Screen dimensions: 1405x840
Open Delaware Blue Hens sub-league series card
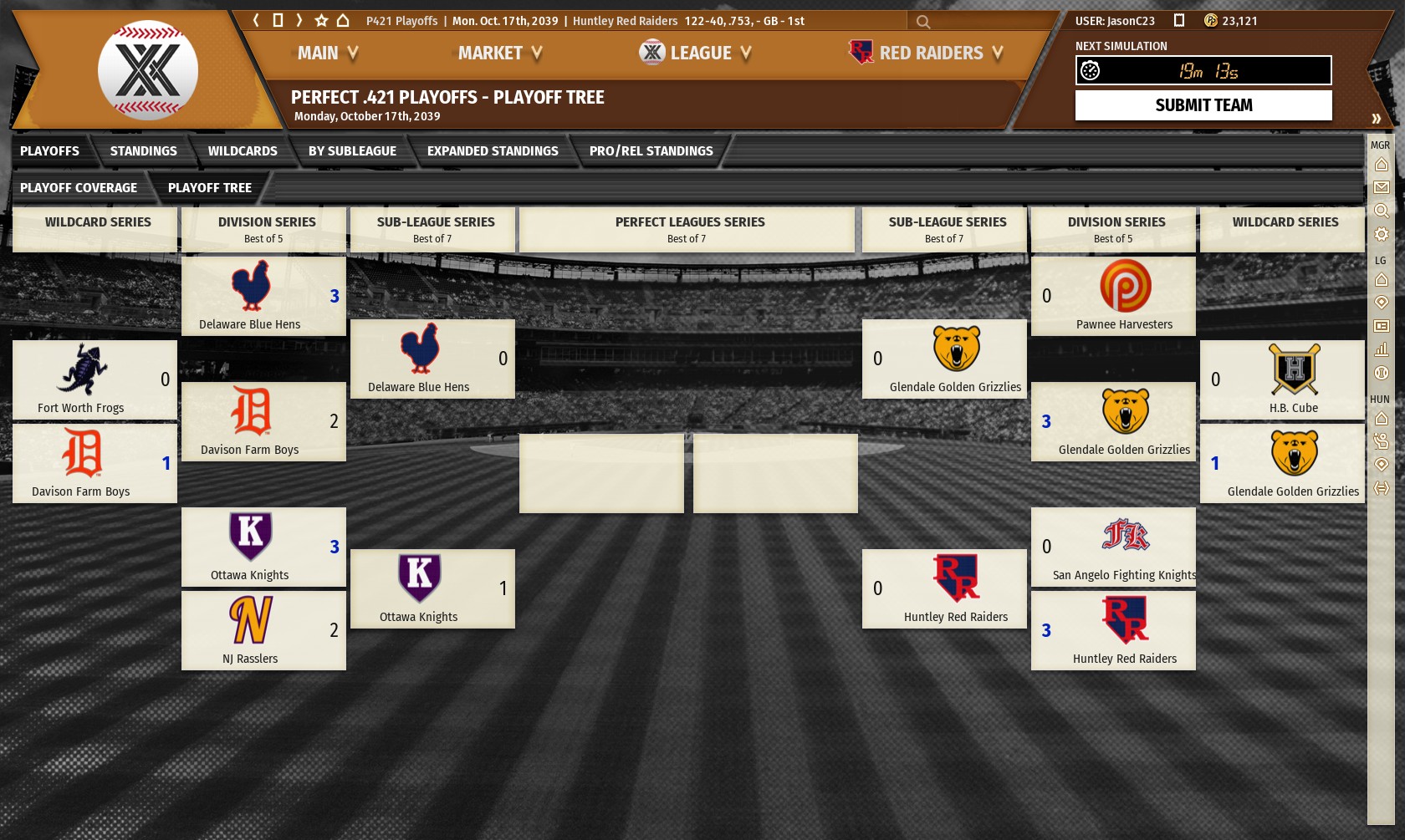tap(432, 359)
